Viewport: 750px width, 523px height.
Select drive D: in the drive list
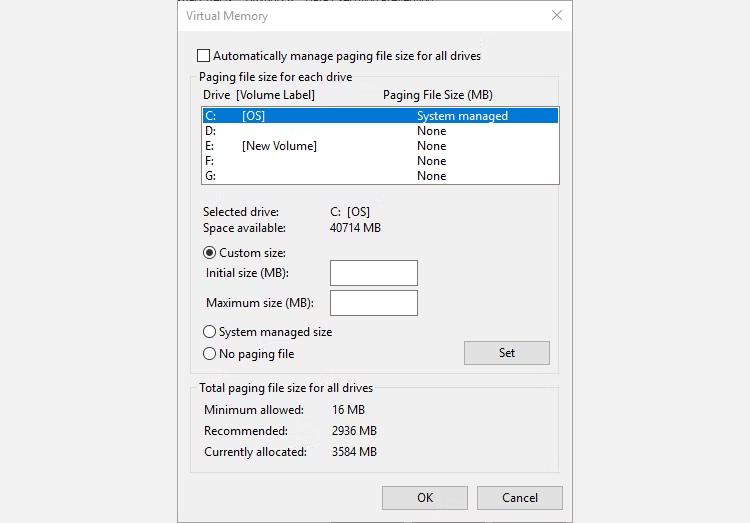(x=380, y=131)
